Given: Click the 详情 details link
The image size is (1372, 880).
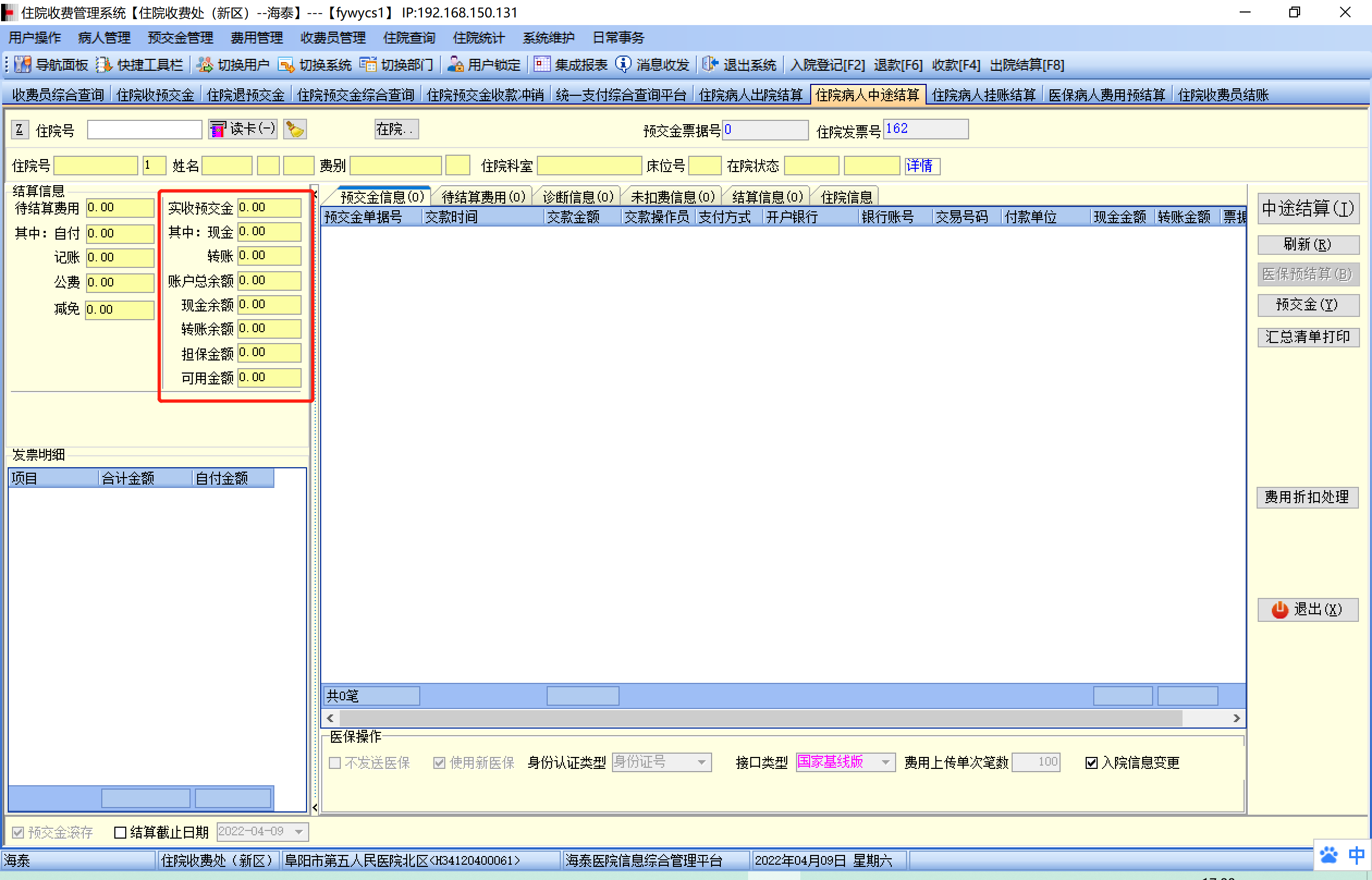Looking at the screenshot, I should click(x=920, y=166).
